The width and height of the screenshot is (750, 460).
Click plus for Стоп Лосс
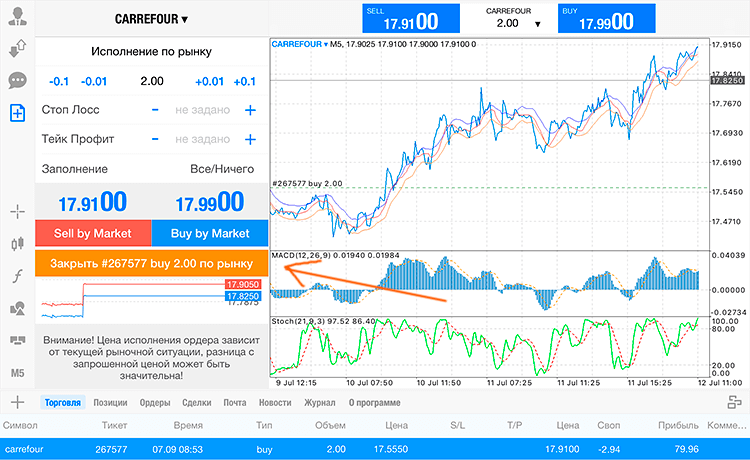pyautogui.click(x=250, y=110)
